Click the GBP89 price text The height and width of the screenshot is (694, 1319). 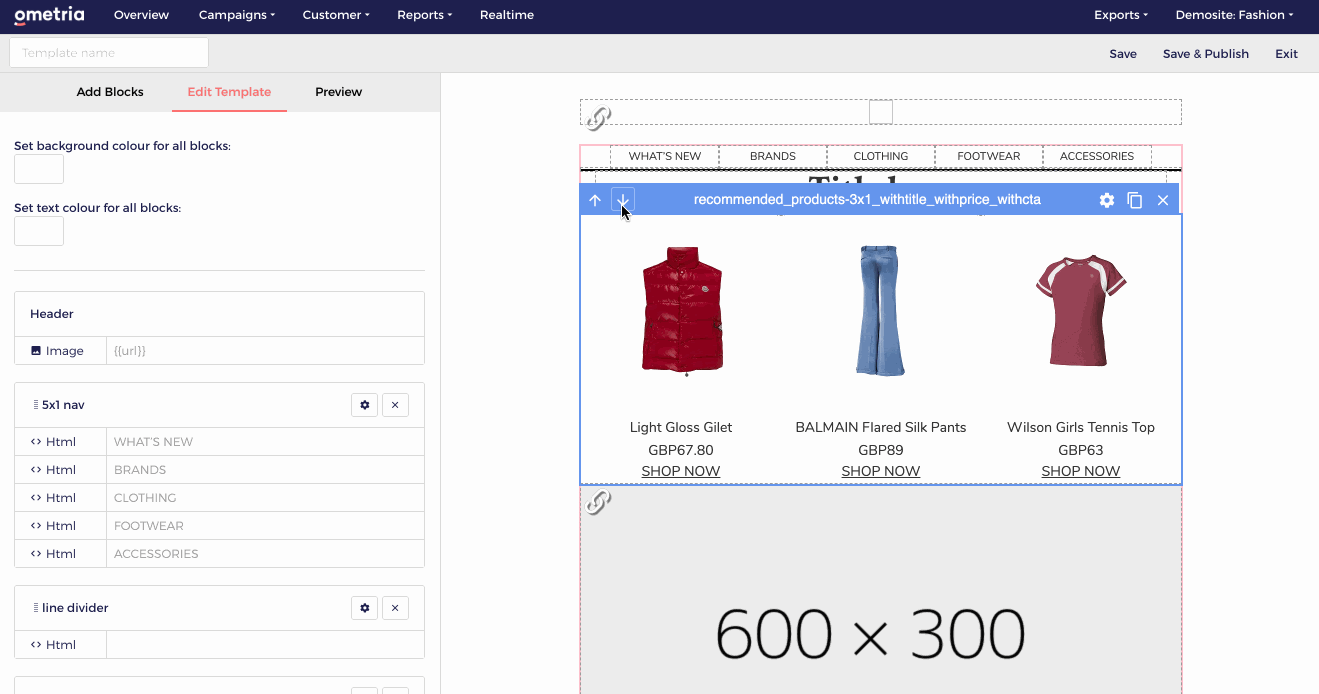coord(881,450)
